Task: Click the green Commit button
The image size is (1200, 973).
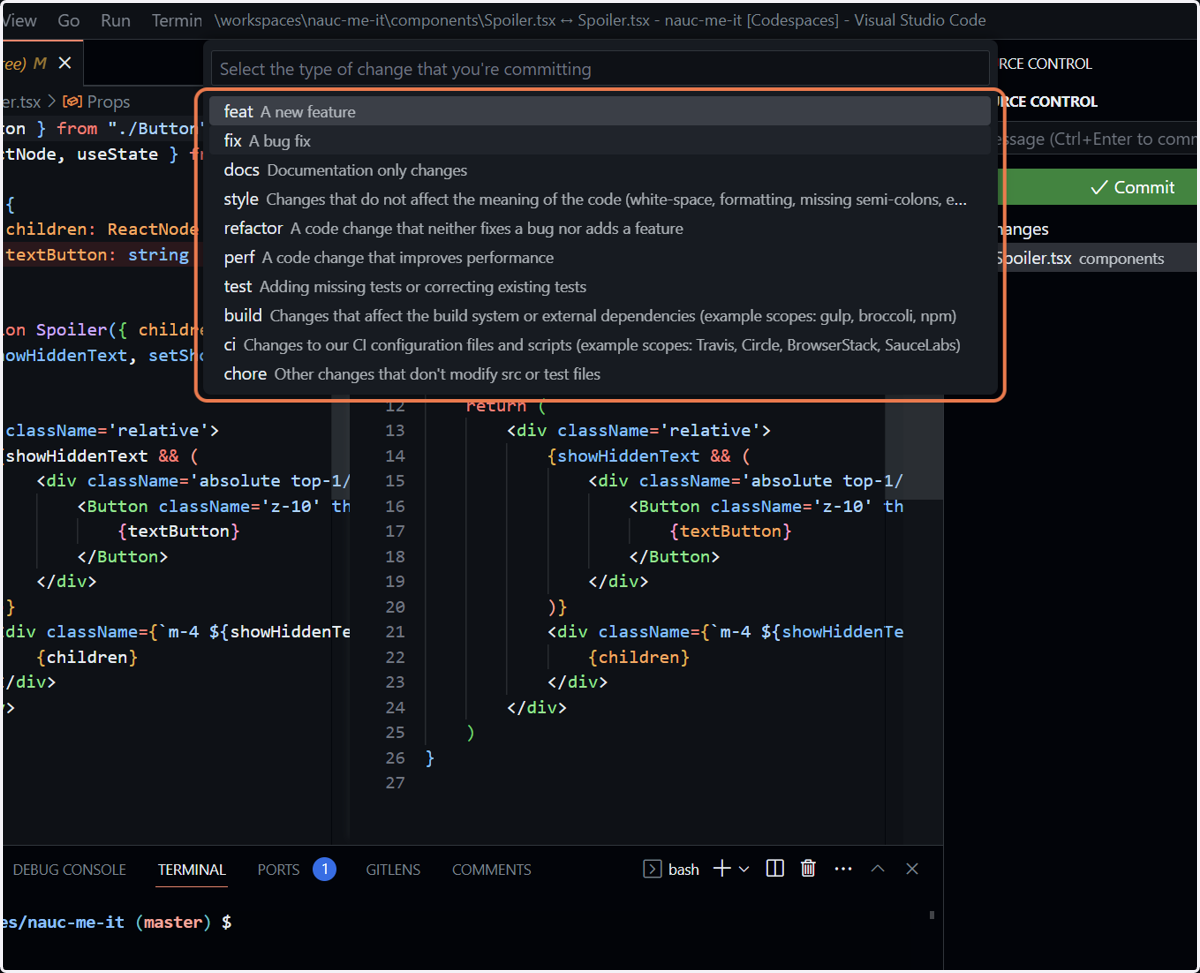Action: 1098,187
